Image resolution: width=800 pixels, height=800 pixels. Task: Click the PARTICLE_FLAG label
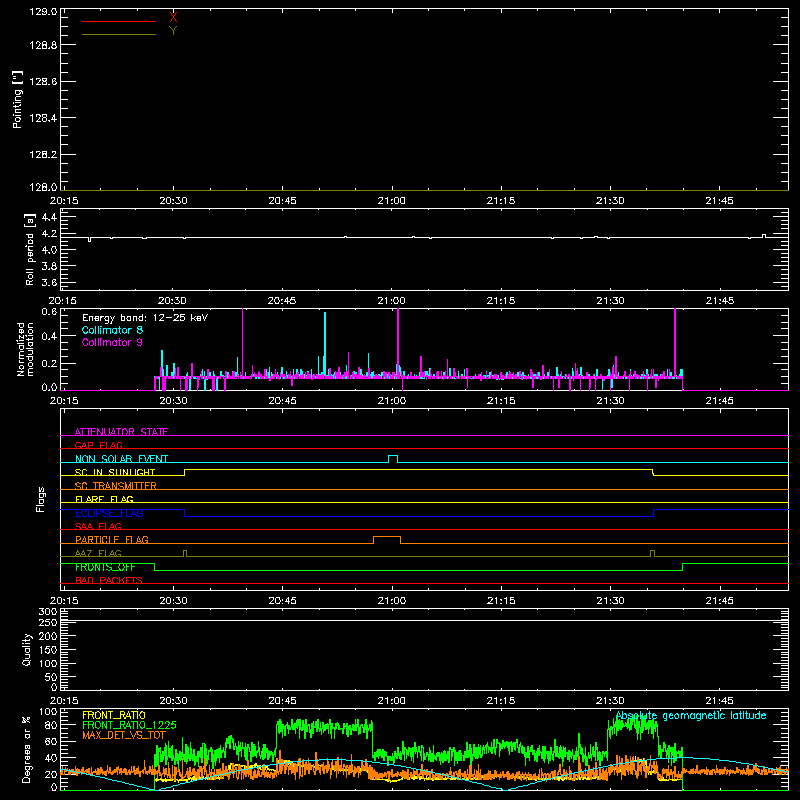(x=112, y=539)
